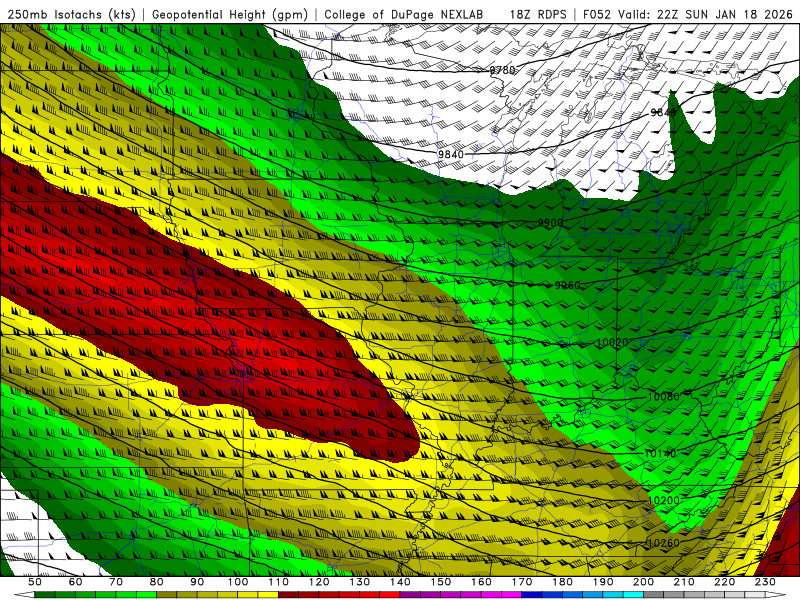Click the 60 value on the color scale
The height and width of the screenshot is (600, 800).
pyautogui.click(x=76, y=582)
